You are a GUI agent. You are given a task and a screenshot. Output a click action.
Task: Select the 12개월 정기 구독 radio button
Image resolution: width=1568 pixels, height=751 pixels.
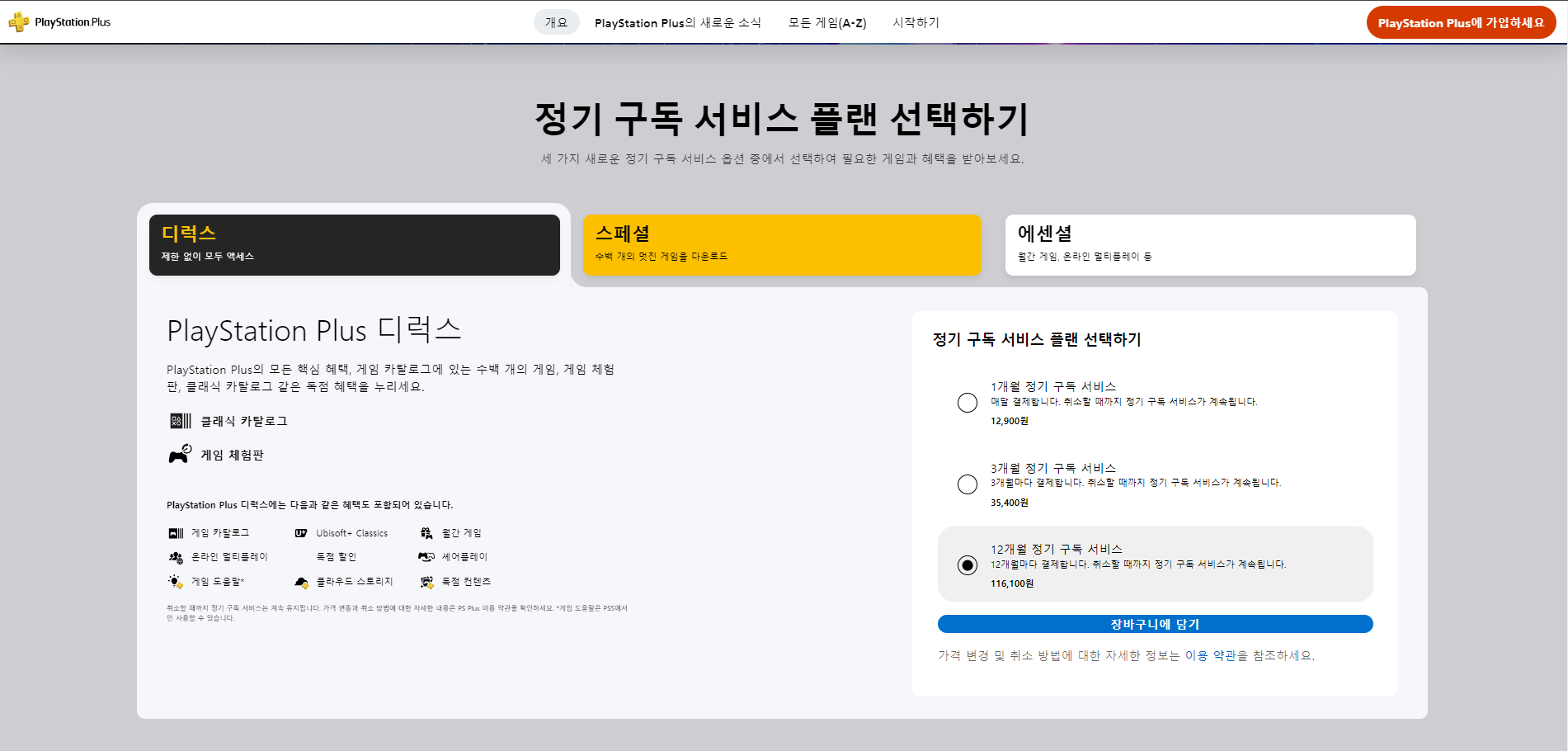coord(968,565)
